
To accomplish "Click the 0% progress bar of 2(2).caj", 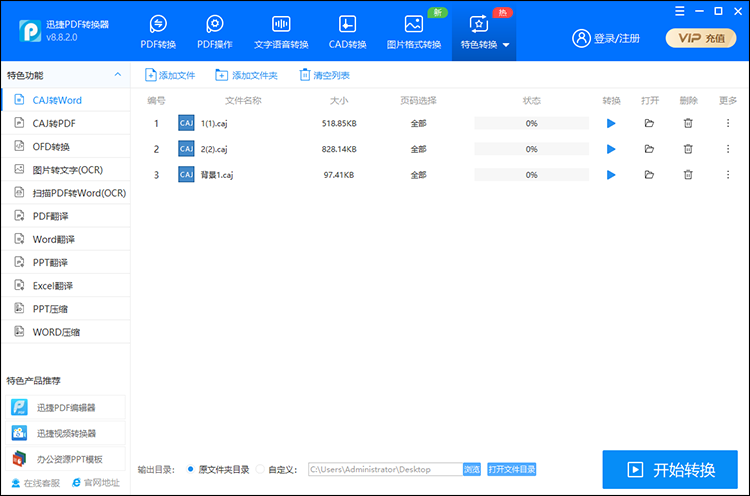I will (x=531, y=149).
